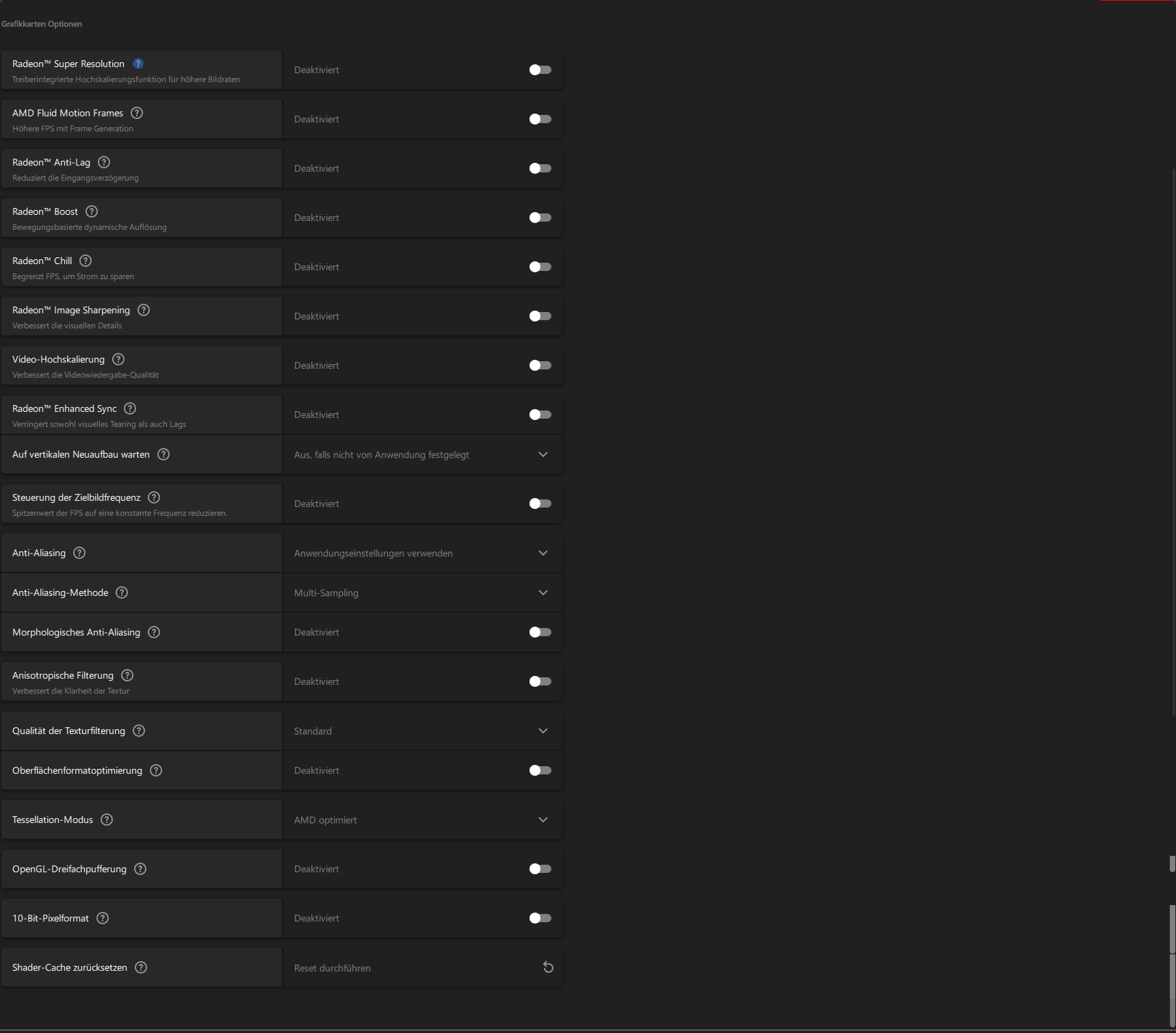
Task: Click the vertical scrollbar thumb on right edge
Action: [1172, 928]
